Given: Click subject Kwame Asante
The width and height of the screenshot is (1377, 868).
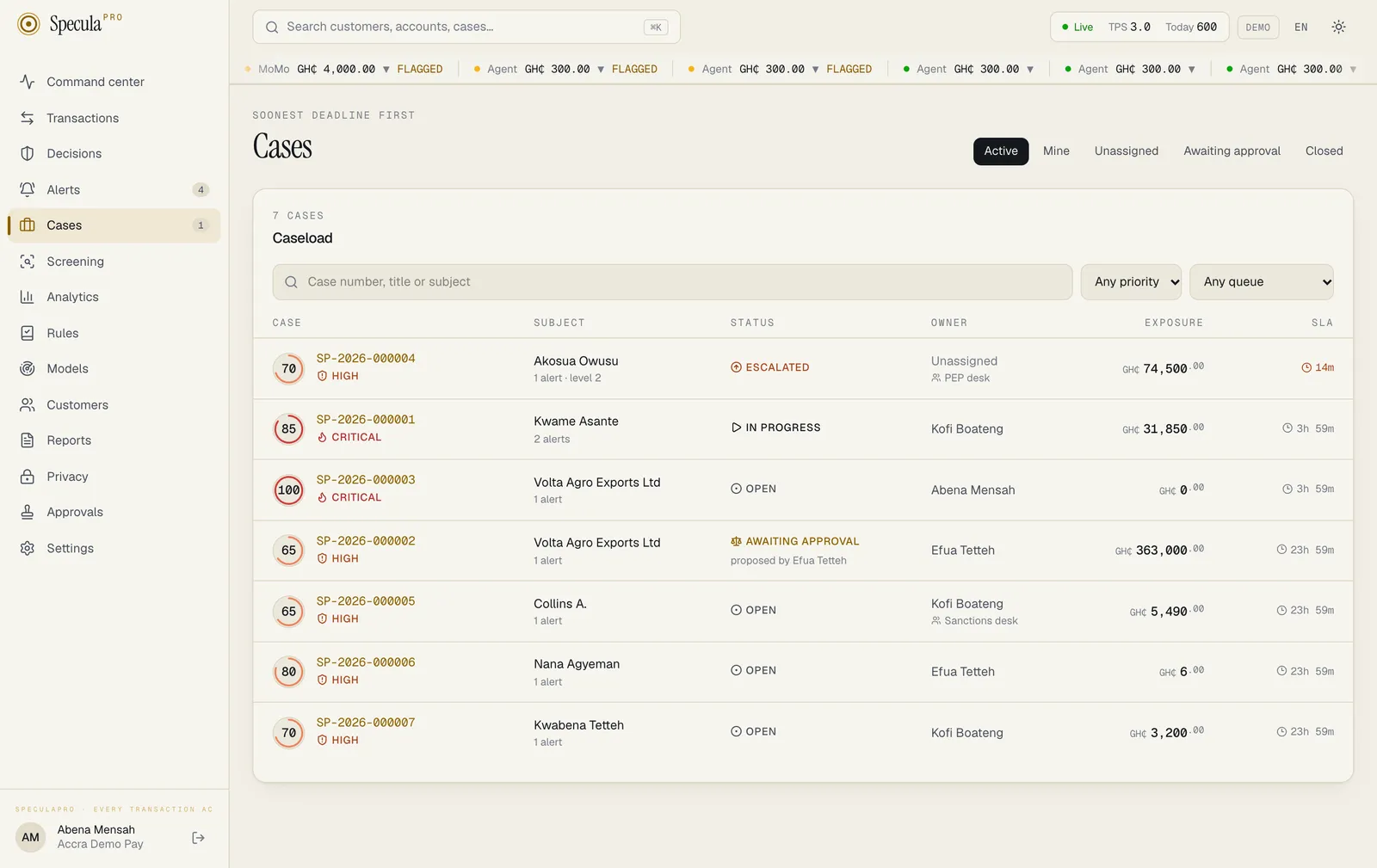Looking at the screenshot, I should [576, 422].
